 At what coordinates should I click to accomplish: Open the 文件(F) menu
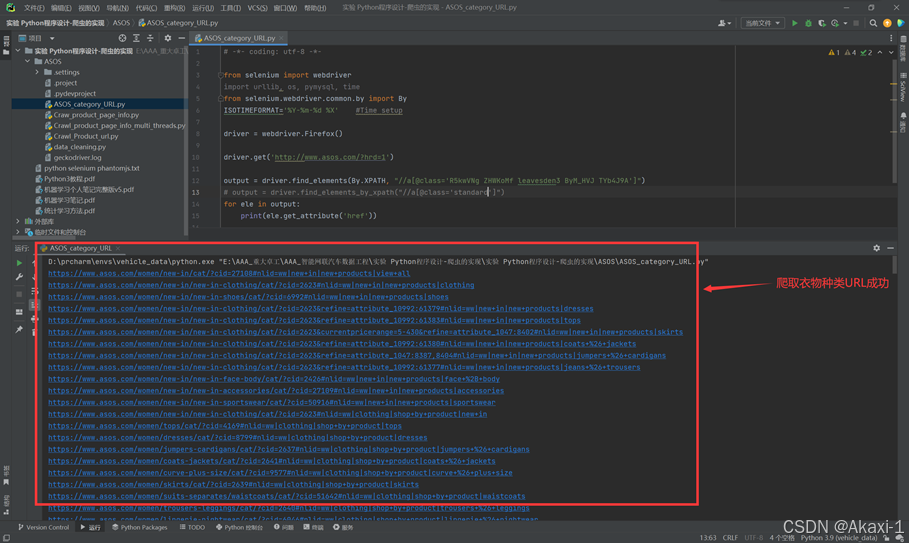click(x=34, y=8)
